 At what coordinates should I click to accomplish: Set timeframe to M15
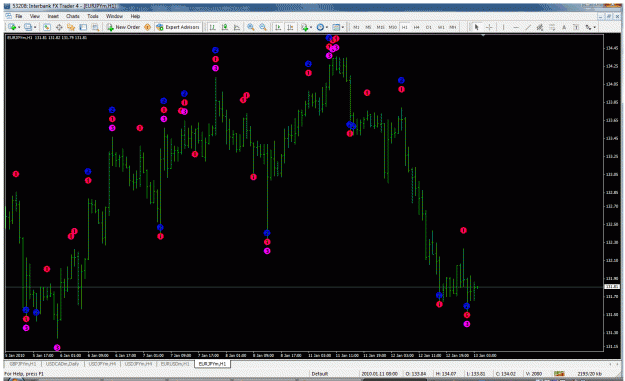pos(380,27)
